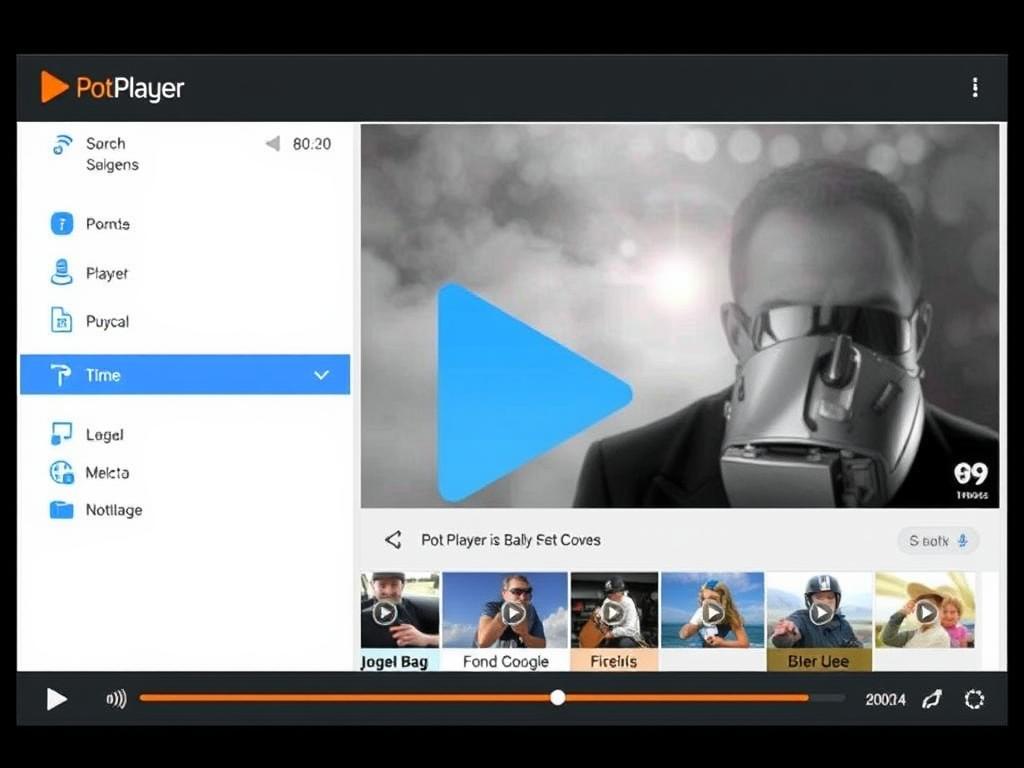
Task: Click the large blue play button on video
Action: [x=533, y=393]
